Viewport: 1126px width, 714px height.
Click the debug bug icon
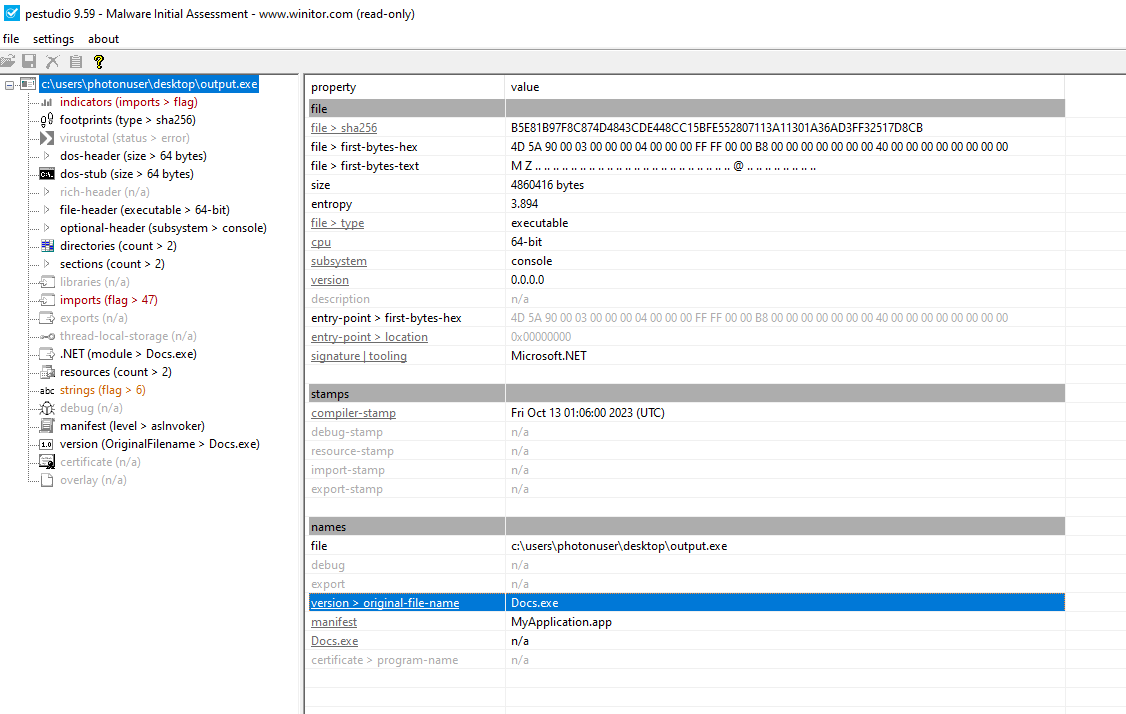click(47, 408)
